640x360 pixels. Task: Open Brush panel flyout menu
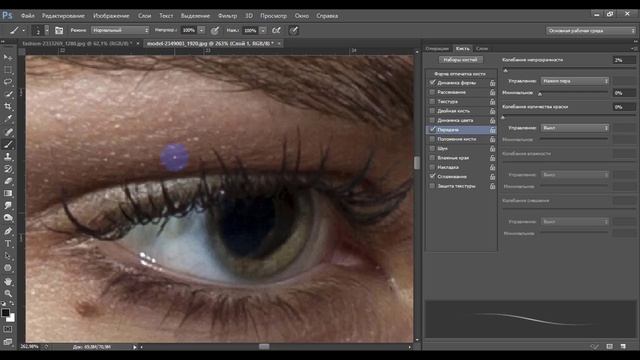click(x=635, y=49)
